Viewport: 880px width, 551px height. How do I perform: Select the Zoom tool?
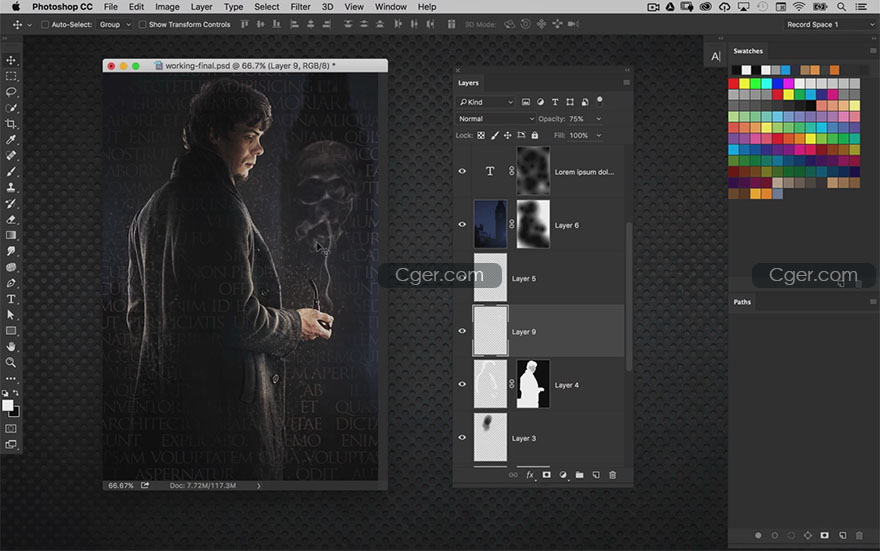11,362
